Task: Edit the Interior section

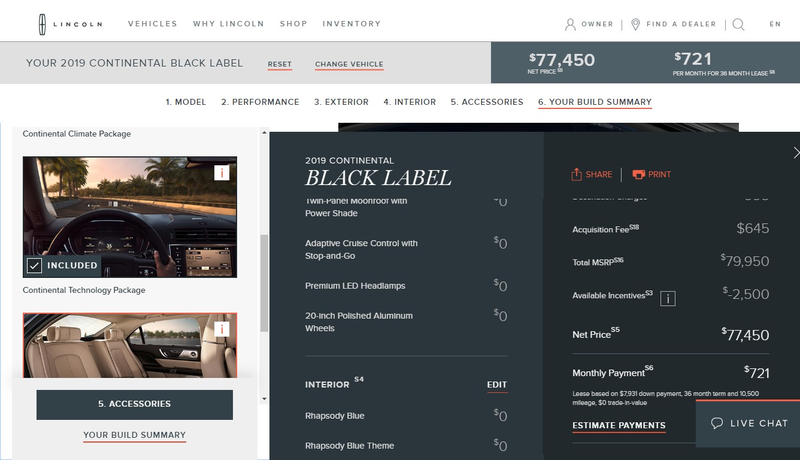Action: pyautogui.click(x=497, y=385)
